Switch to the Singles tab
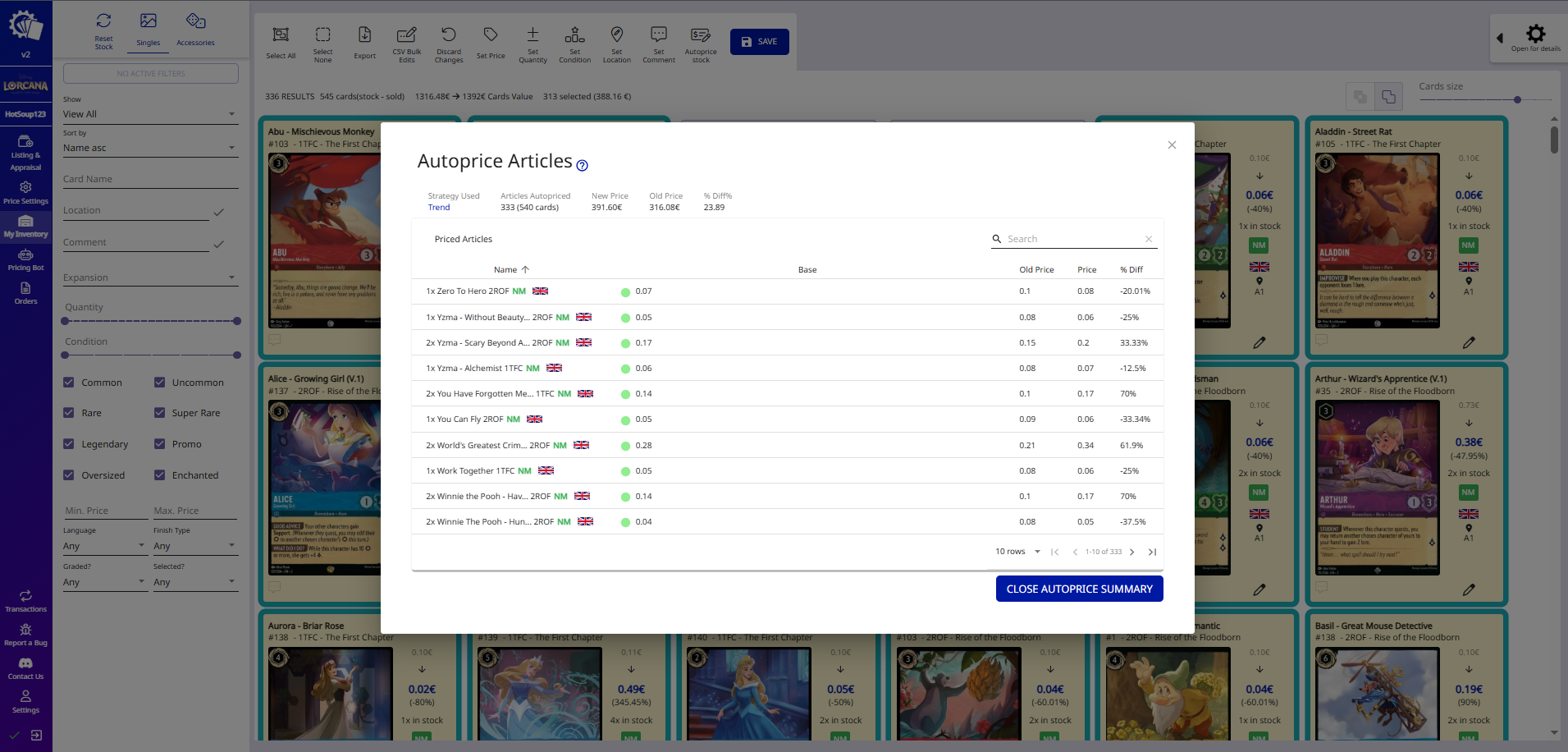The width and height of the screenshot is (1568, 752). 149,30
